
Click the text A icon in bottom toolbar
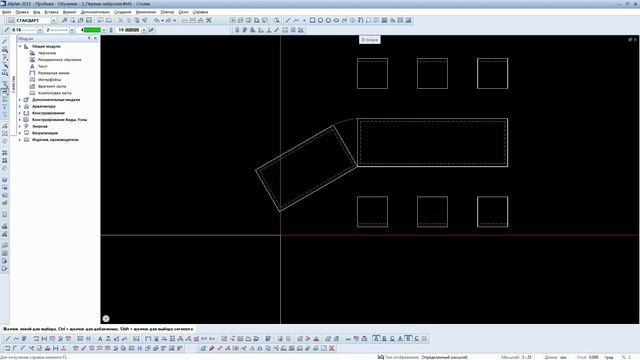pos(100,338)
